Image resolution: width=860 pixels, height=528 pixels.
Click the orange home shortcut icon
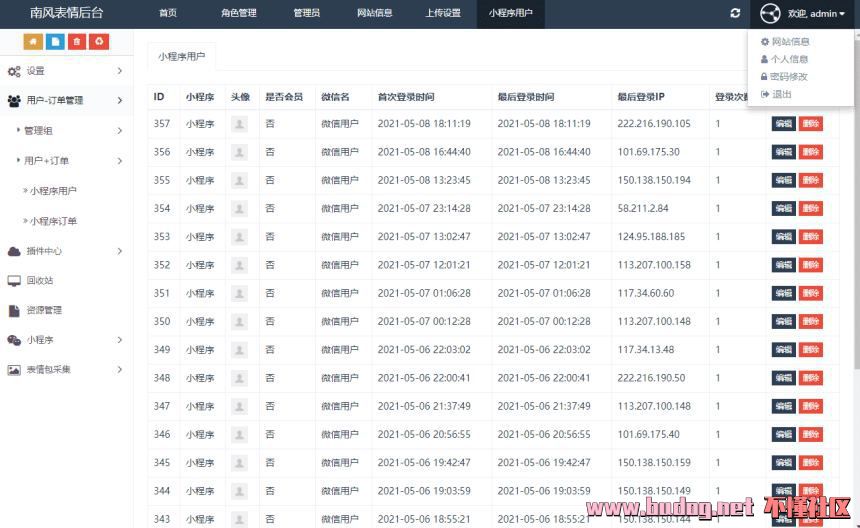pyautogui.click(x=33, y=42)
